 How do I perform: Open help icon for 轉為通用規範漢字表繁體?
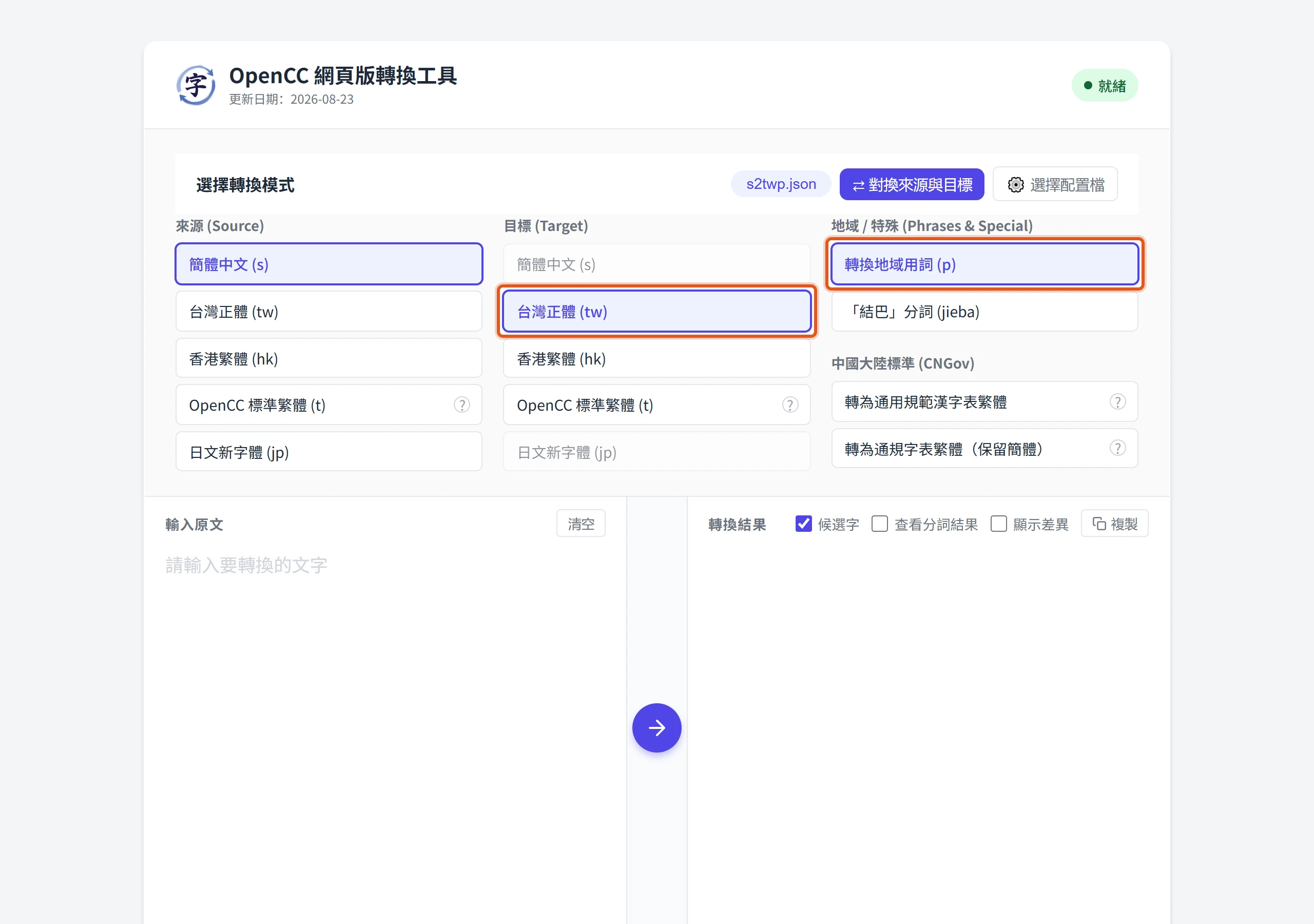pos(1117,401)
